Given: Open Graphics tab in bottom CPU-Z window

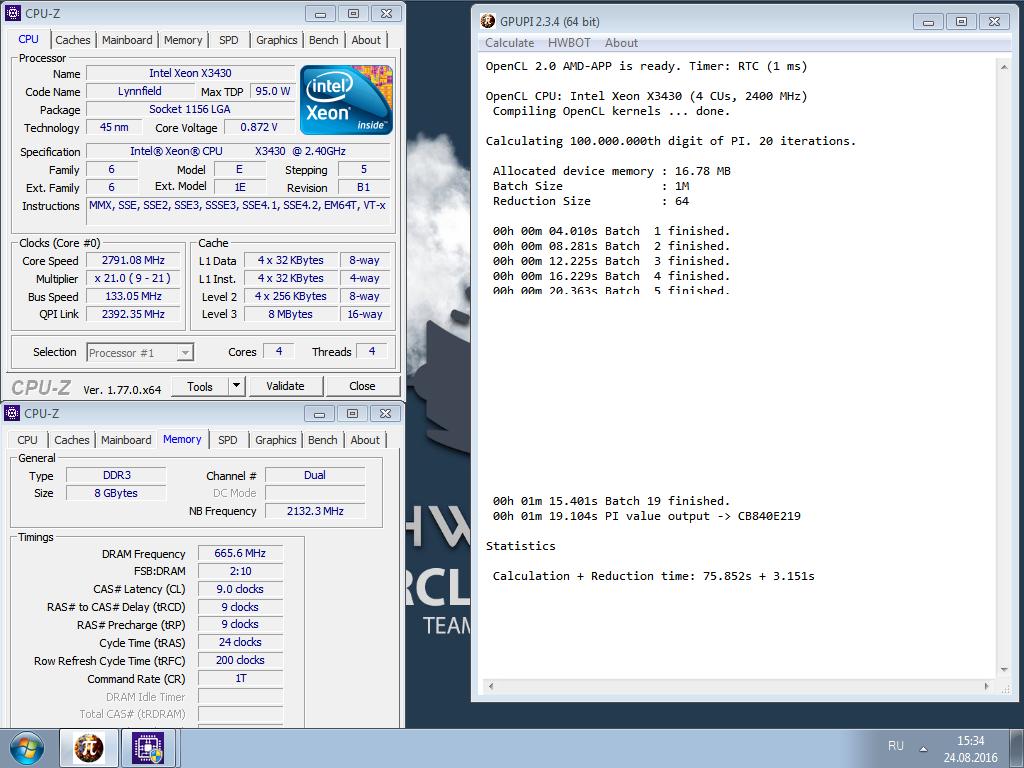Looking at the screenshot, I should point(275,440).
